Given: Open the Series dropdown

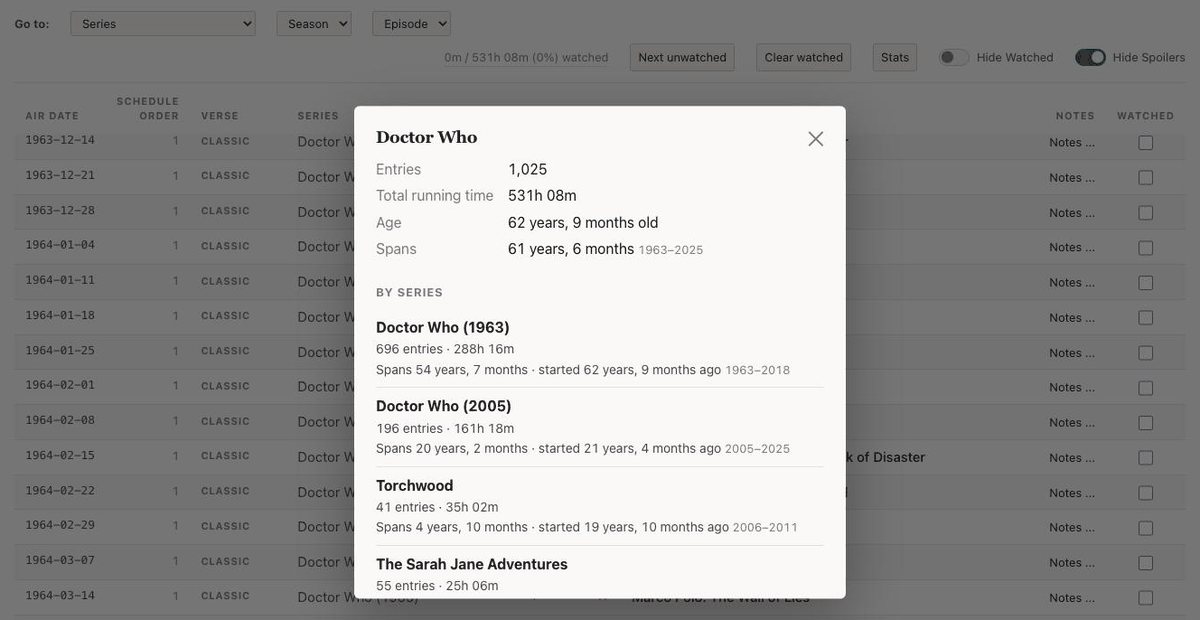Looking at the screenshot, I should [x=163, y=24].
